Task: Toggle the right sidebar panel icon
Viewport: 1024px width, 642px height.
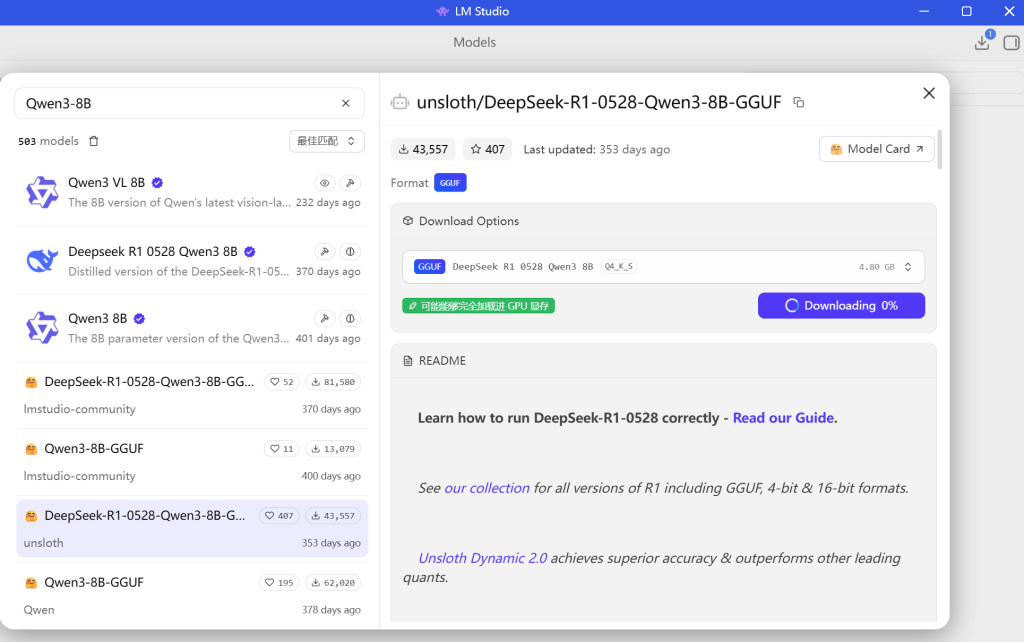Action: point(1012,43)
